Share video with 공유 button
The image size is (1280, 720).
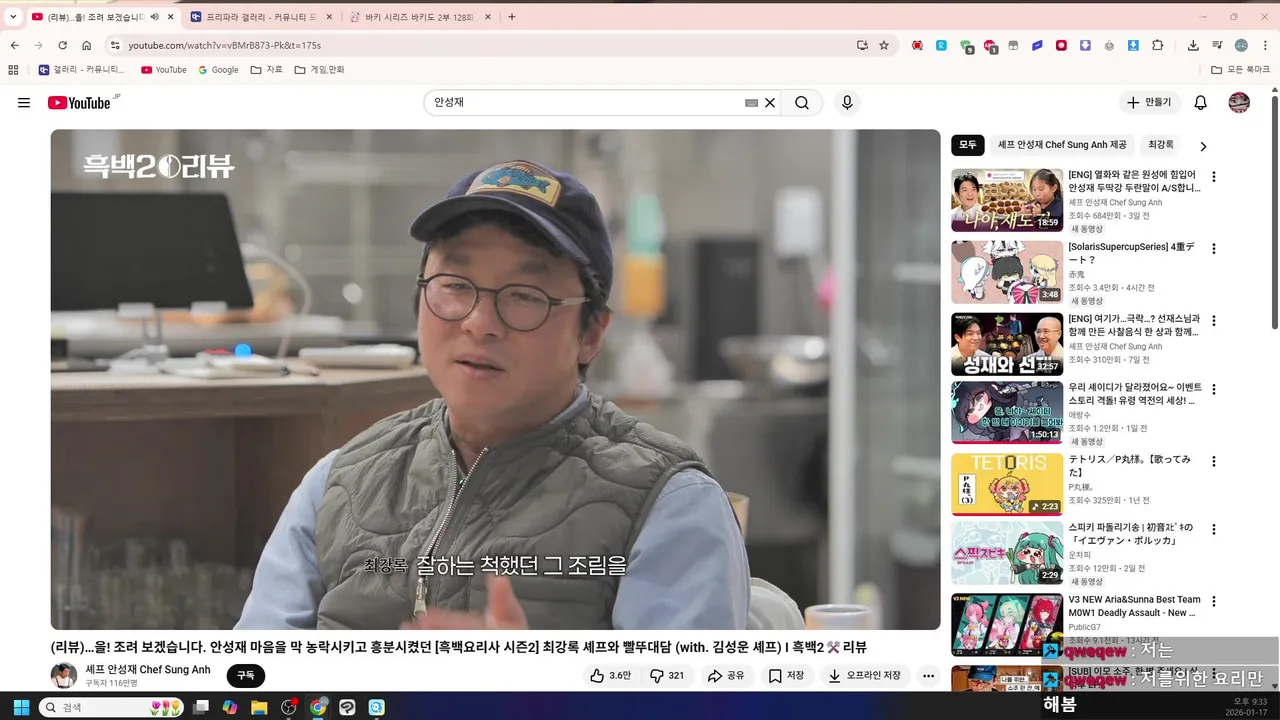[726, 676]
